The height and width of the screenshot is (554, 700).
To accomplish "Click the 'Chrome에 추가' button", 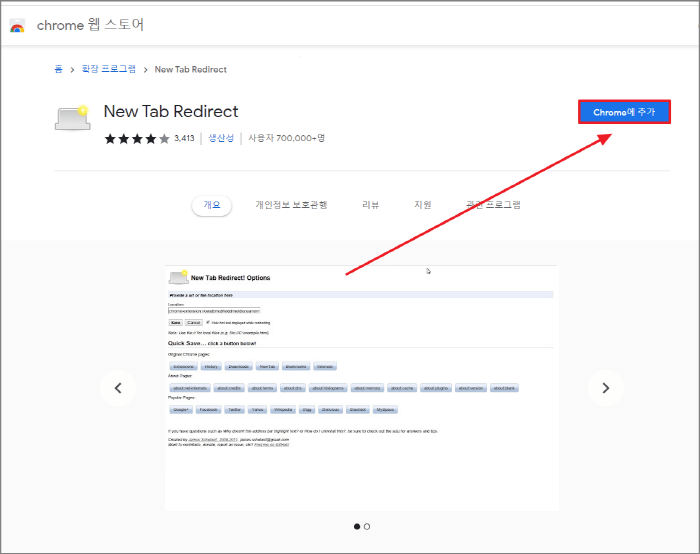I will (x=624, y=112).
